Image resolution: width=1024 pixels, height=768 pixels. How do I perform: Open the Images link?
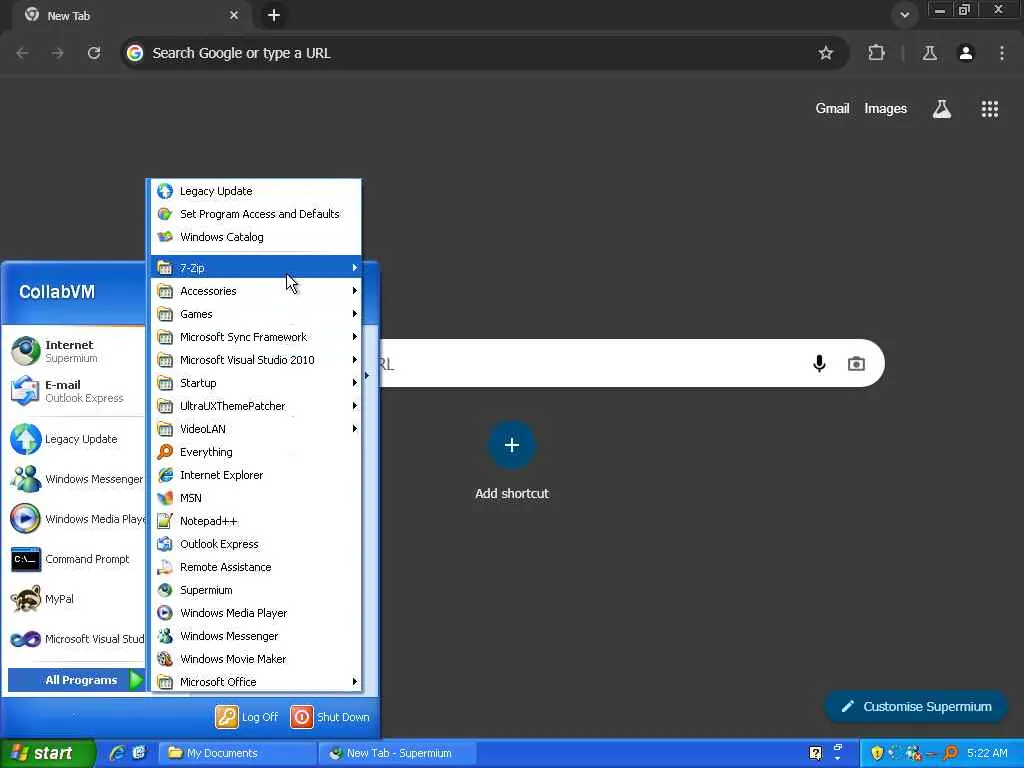886,108
